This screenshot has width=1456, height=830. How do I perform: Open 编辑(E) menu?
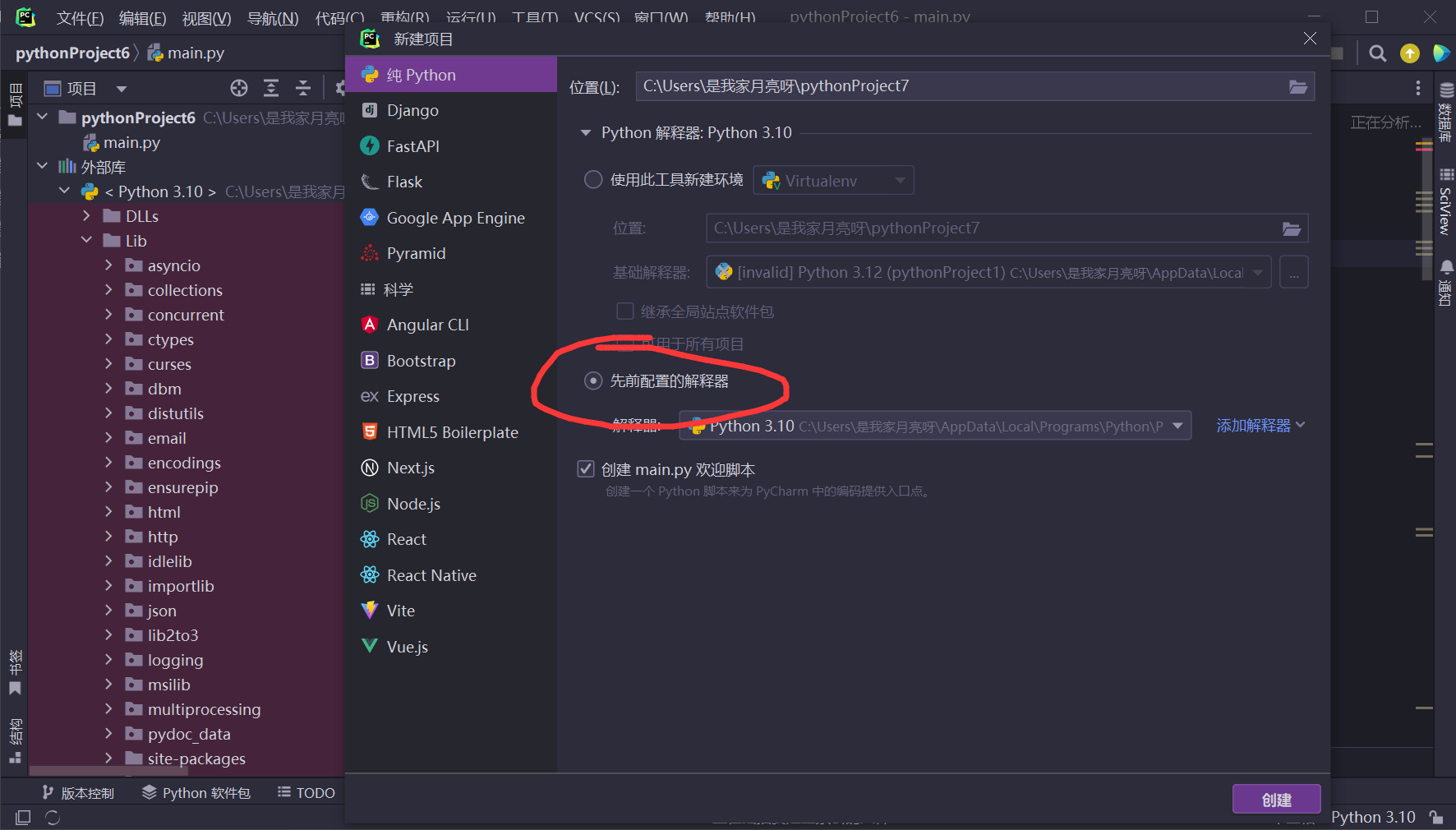(x=142, y=17)
